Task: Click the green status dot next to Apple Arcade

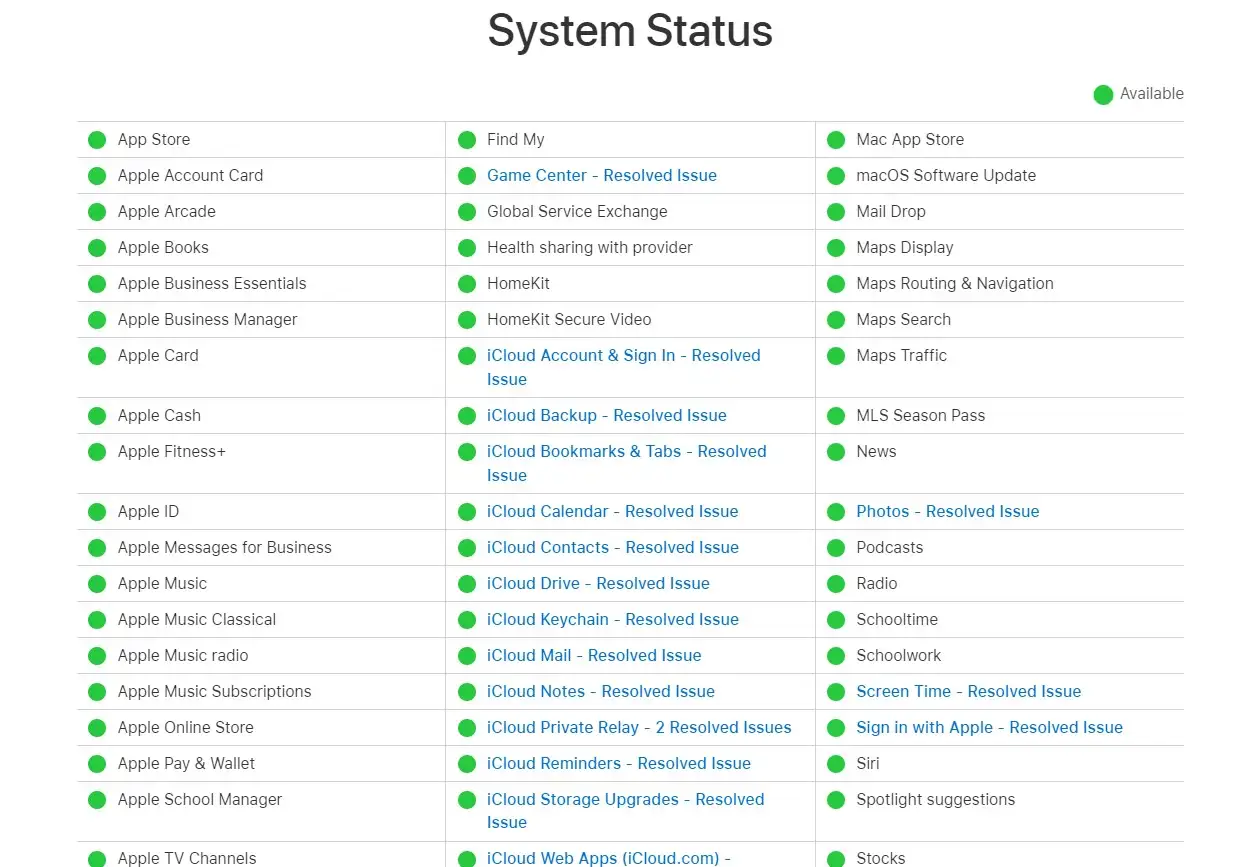Action: pos(97,212)
